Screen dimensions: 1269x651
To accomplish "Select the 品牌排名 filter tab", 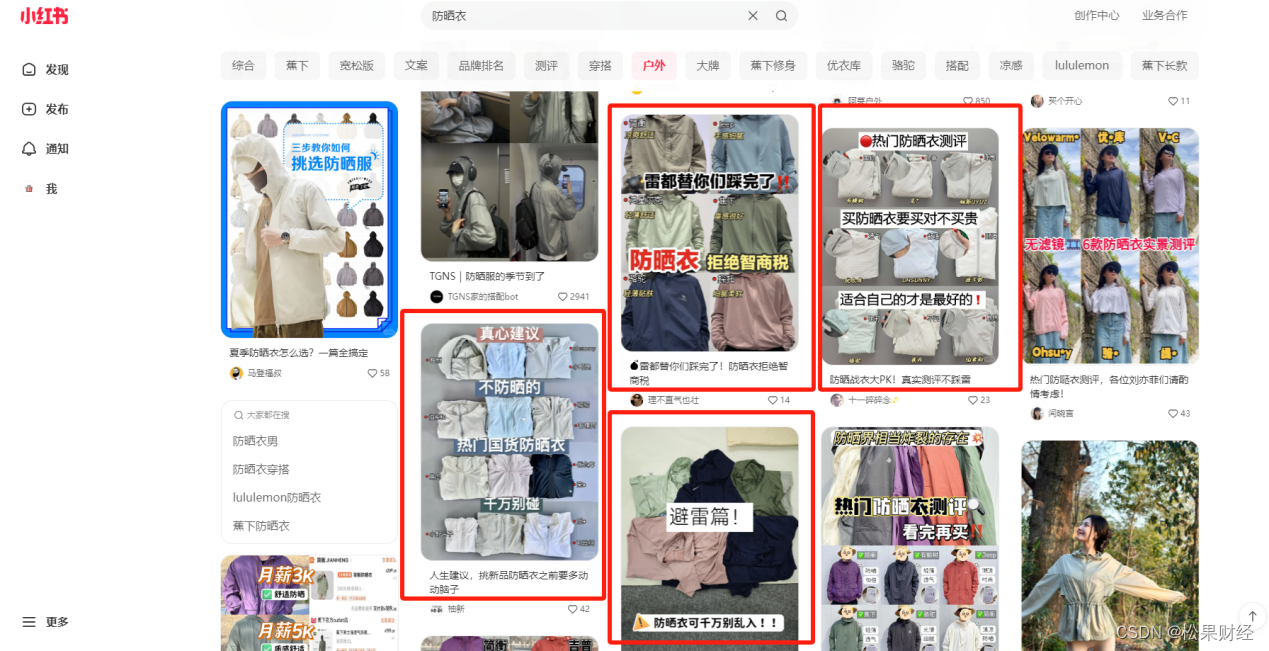I will (481, 66).
